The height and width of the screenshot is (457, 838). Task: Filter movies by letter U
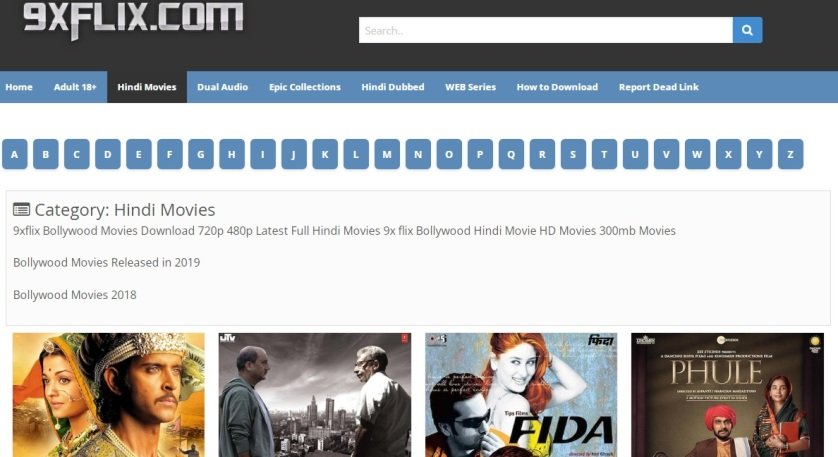click(635, 154)
